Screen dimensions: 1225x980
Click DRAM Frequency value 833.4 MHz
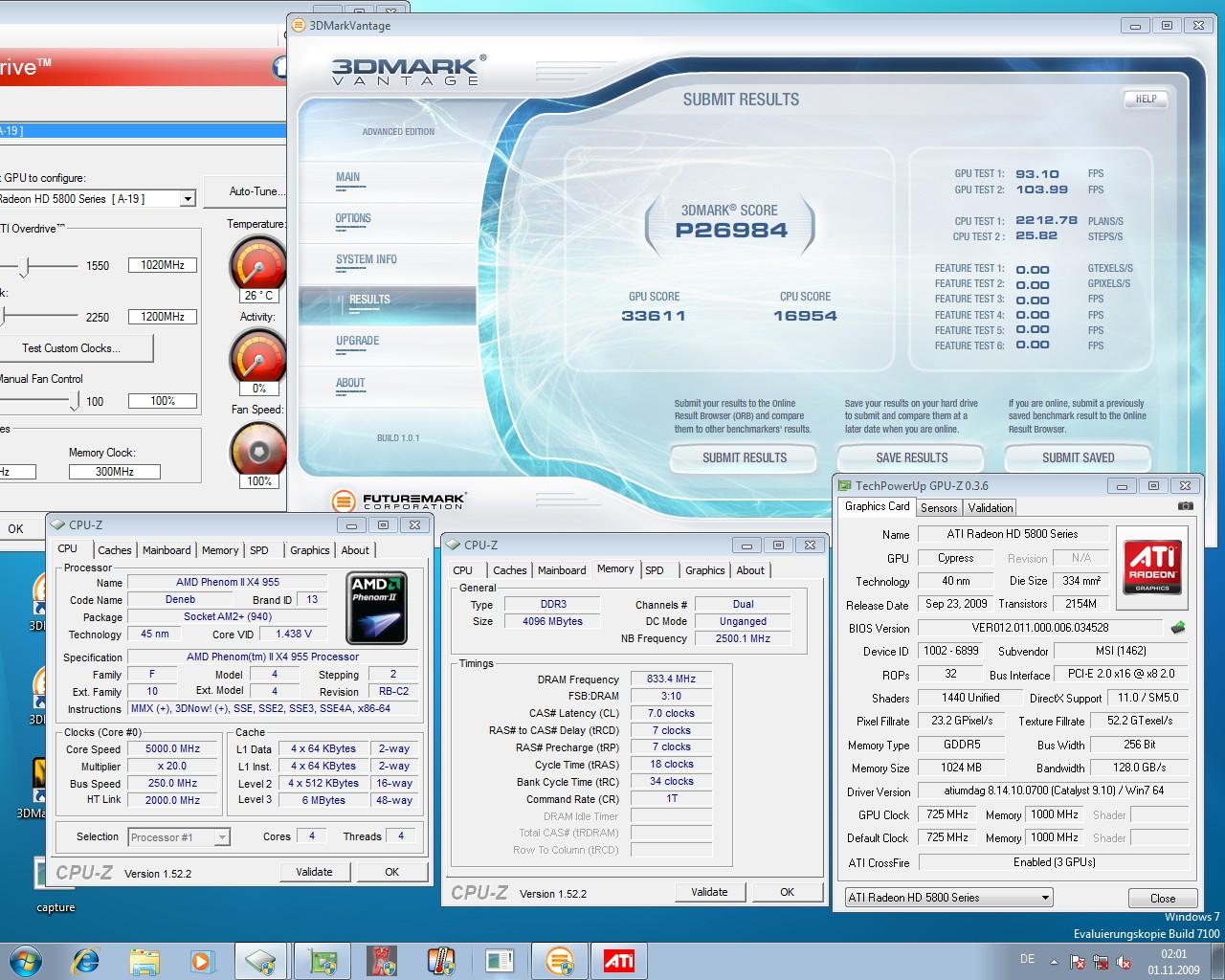(x=671, y=679)
